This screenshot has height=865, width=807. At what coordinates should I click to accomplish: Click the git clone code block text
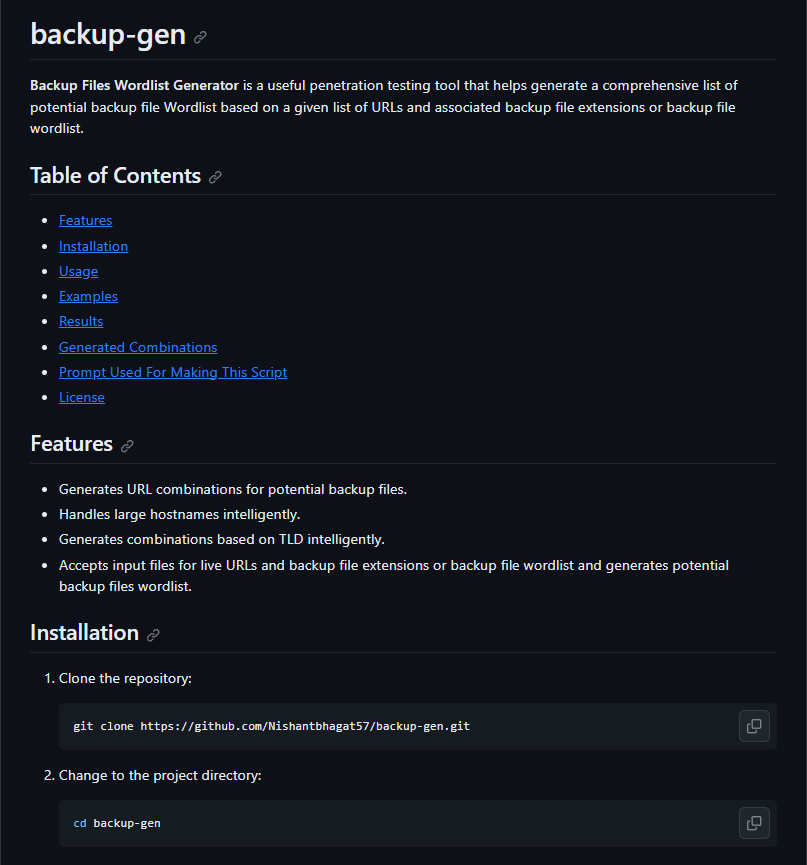coord(271,726)
